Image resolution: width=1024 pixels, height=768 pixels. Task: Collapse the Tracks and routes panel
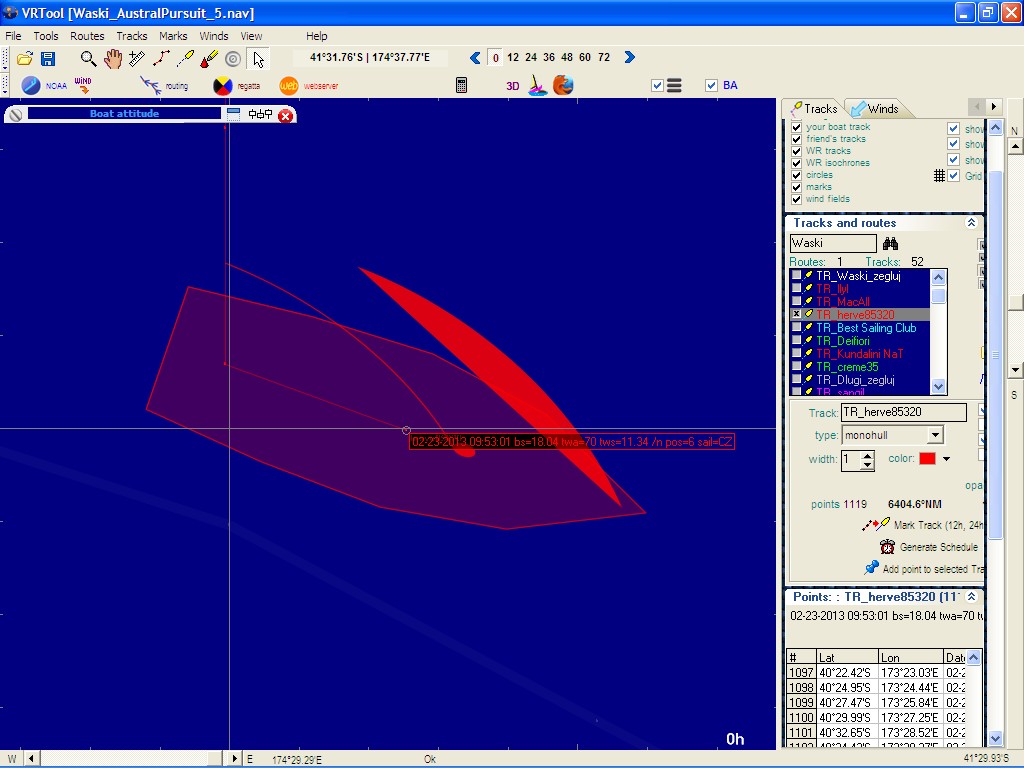[970, 223]
